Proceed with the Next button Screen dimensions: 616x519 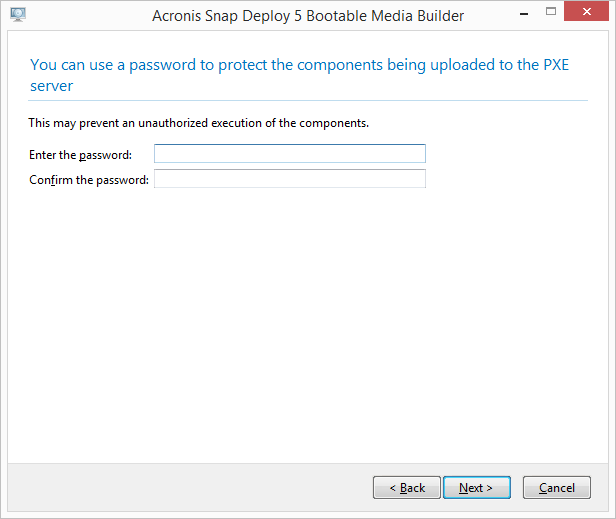tap(477, 488)
